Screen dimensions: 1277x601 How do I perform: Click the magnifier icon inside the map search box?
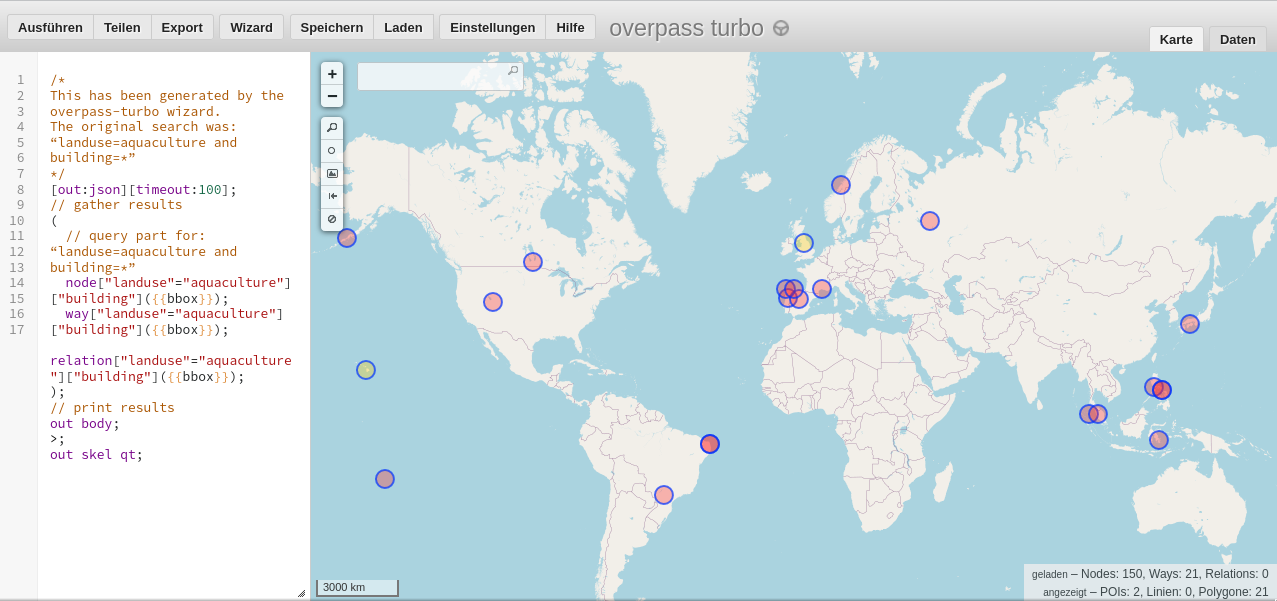pyautogui.click(x=513, y=71)
